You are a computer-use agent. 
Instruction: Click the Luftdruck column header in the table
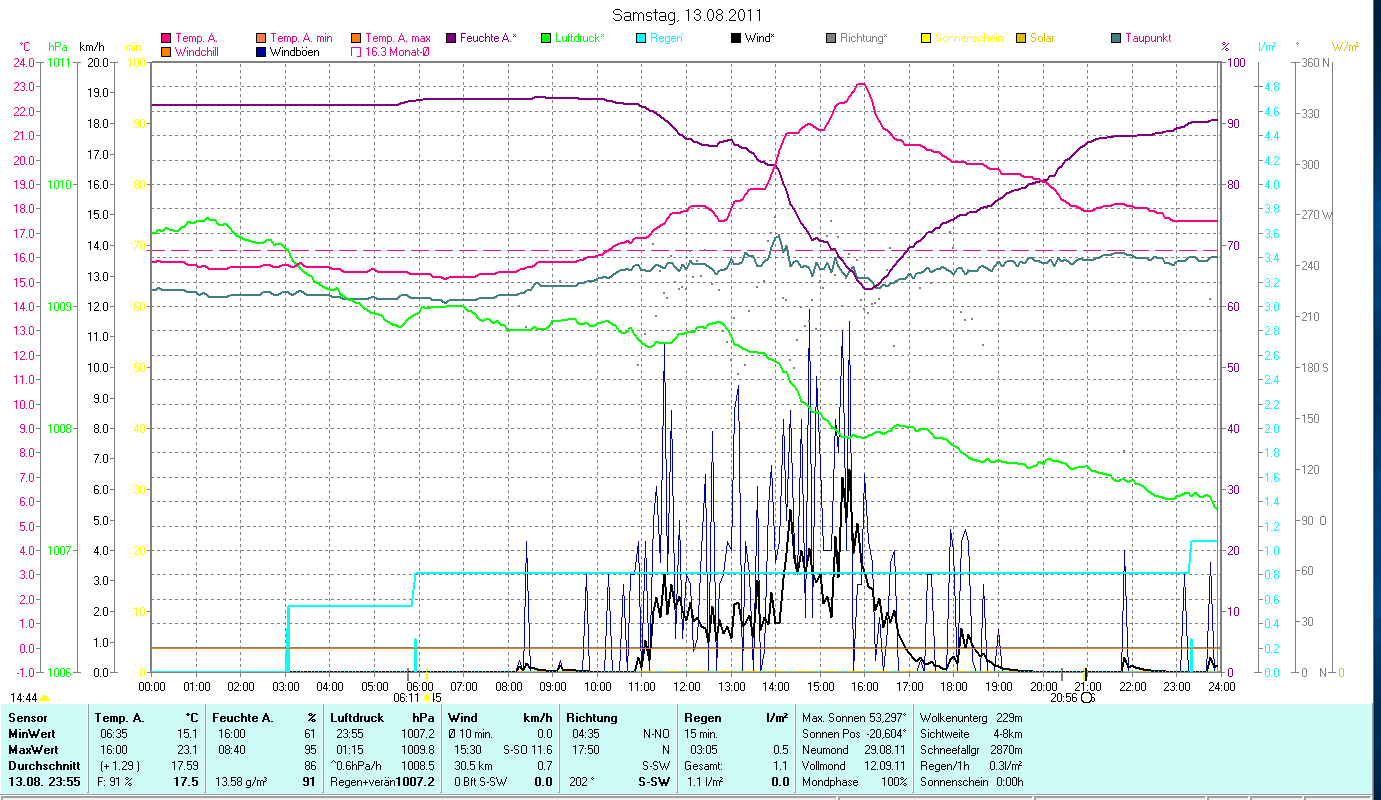click(x=357, y=717)
